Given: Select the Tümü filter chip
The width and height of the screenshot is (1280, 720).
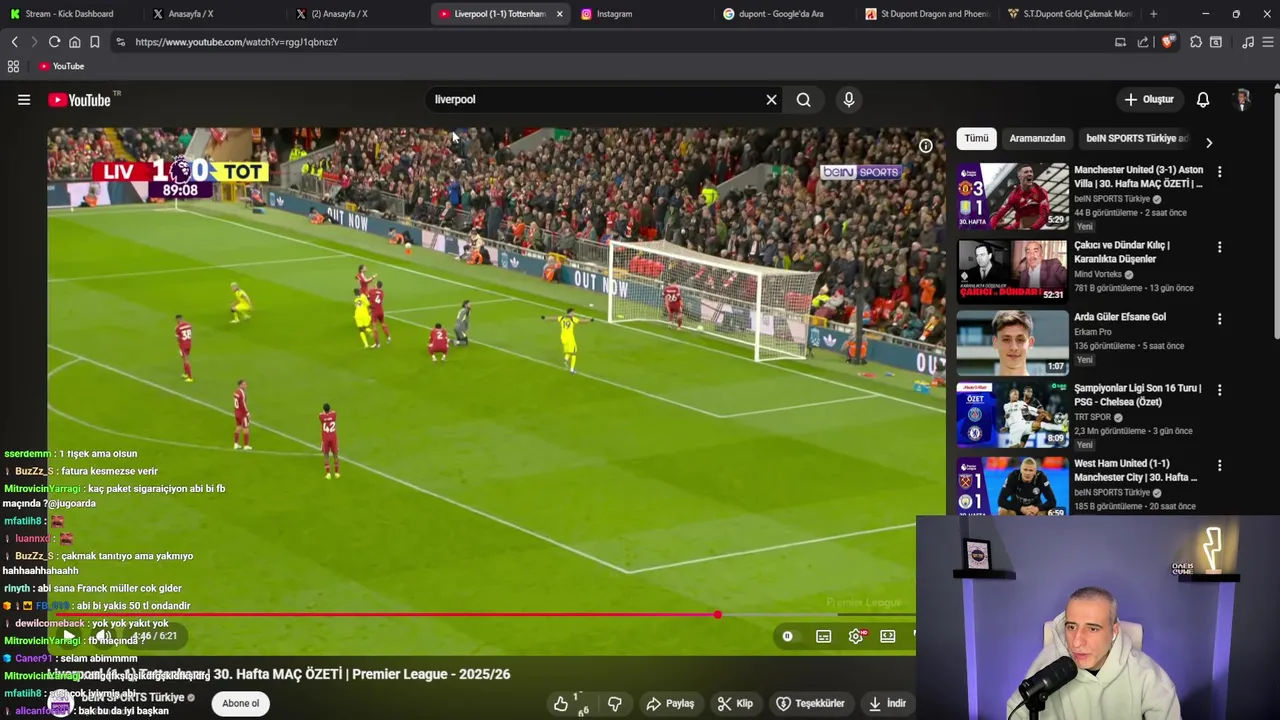Looking at the screenshot, I should [976, 139].
